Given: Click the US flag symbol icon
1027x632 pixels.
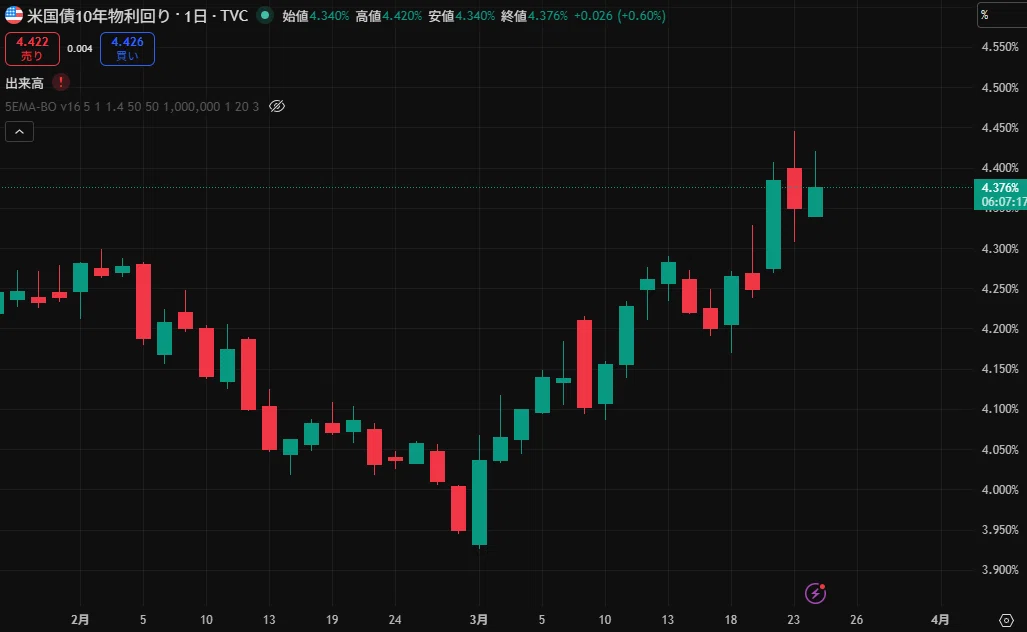Looking at the screenshot, I should (x=14, y=15).
